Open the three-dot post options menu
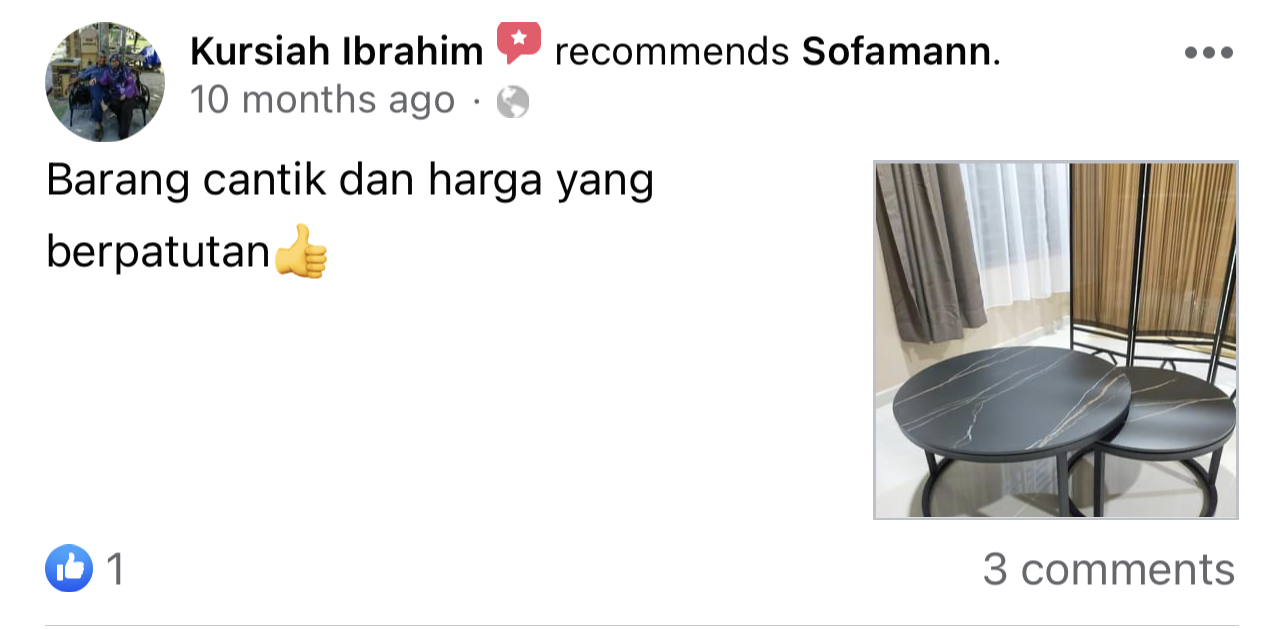 (x=1208, y=53)
